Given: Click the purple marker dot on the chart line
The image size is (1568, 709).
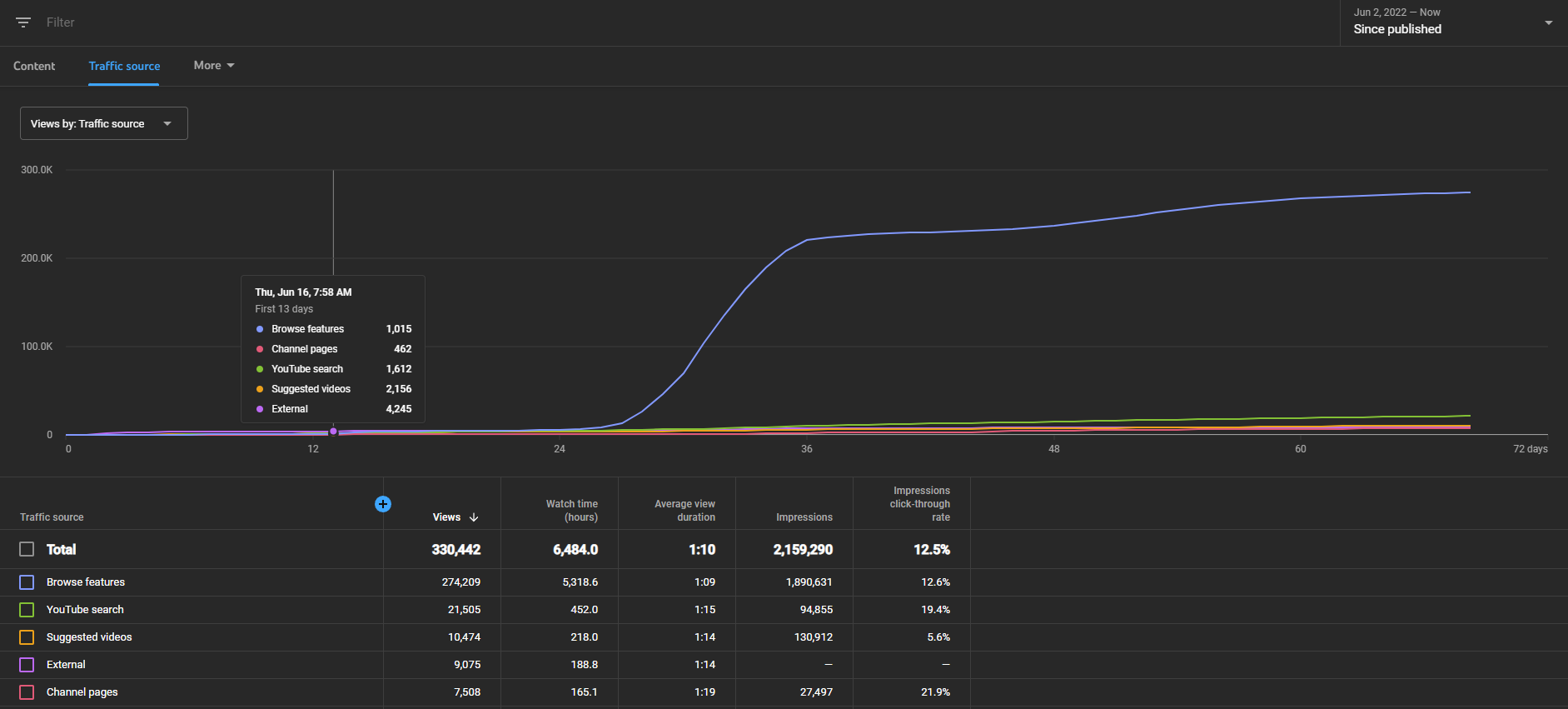Looking at the screenshot, I should tap(333, 432).
